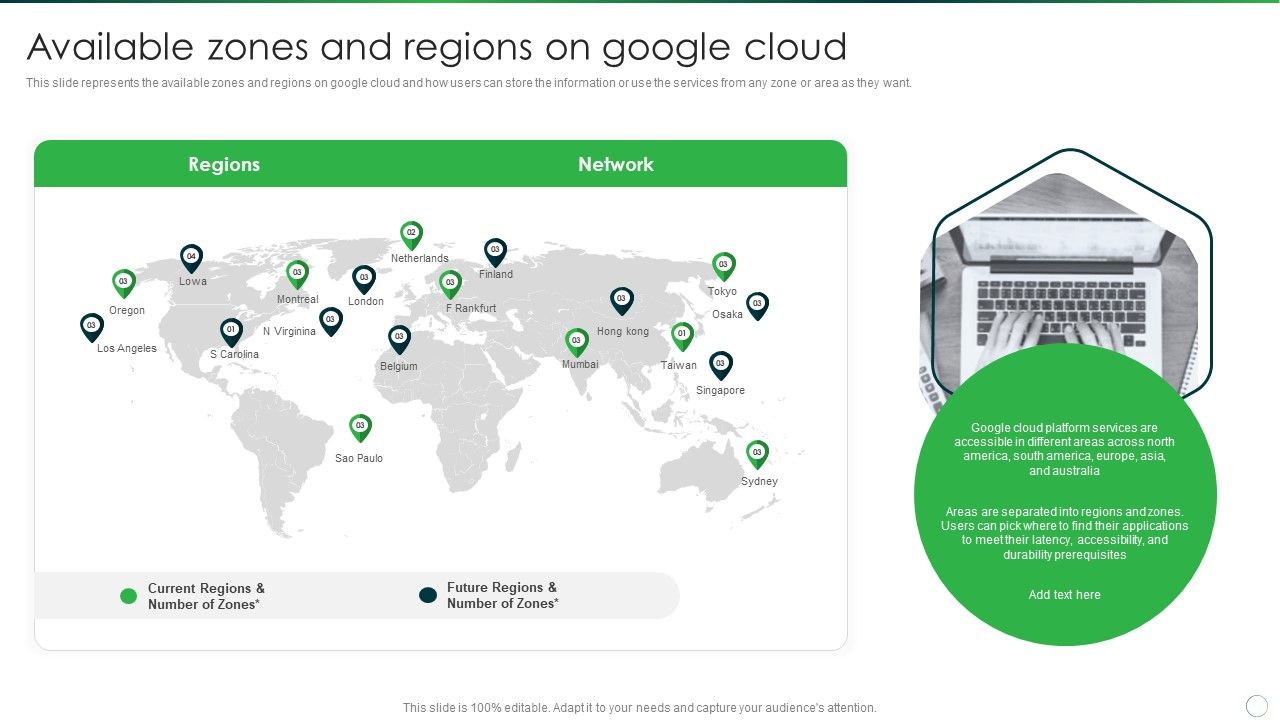Select the Sao Paulo marker

[x=360, y=429]
